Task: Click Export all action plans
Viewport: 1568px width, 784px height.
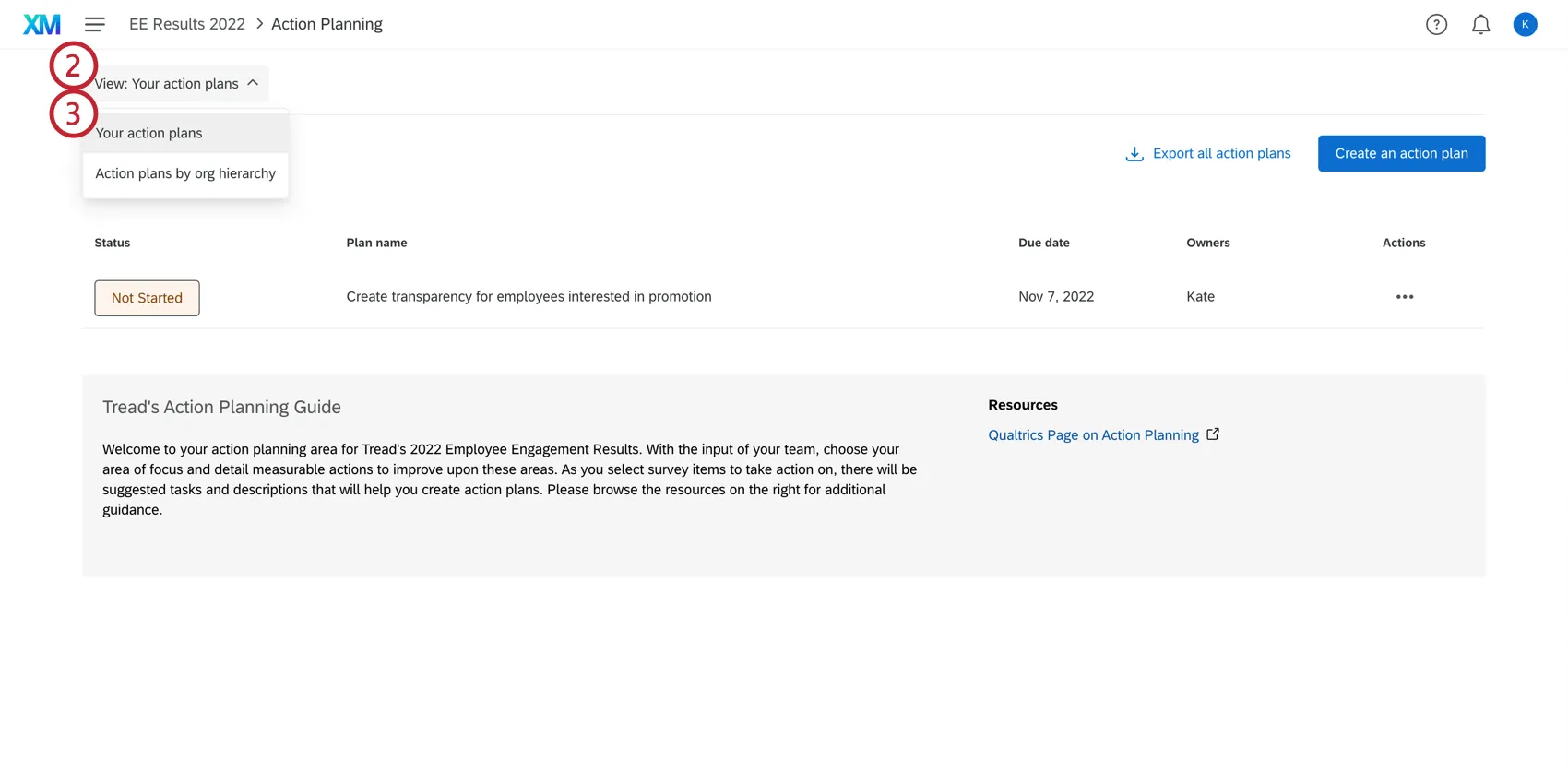Action: tap(1221, 154)
